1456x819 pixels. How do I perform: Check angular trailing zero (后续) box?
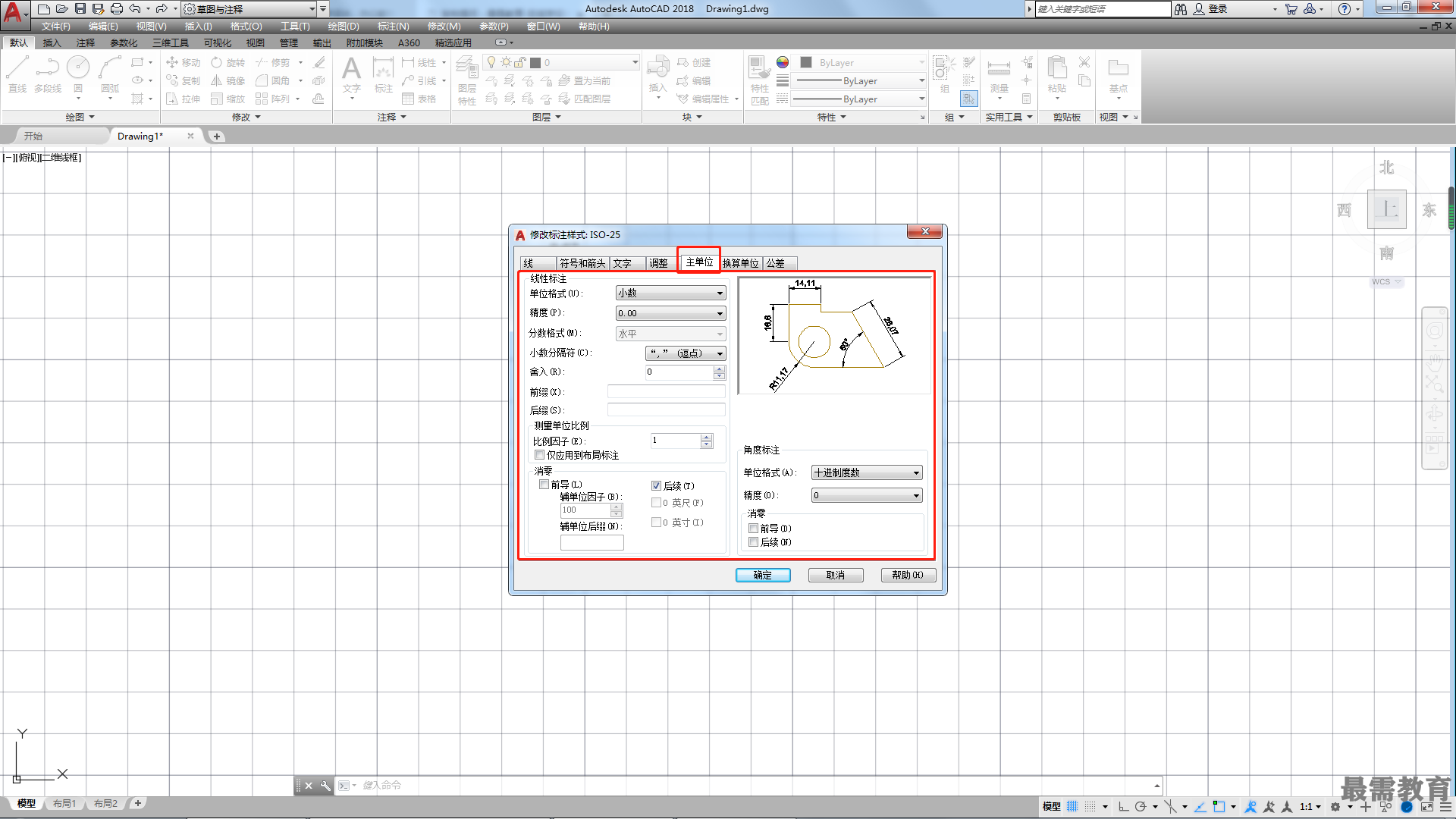tap(753, 541)
